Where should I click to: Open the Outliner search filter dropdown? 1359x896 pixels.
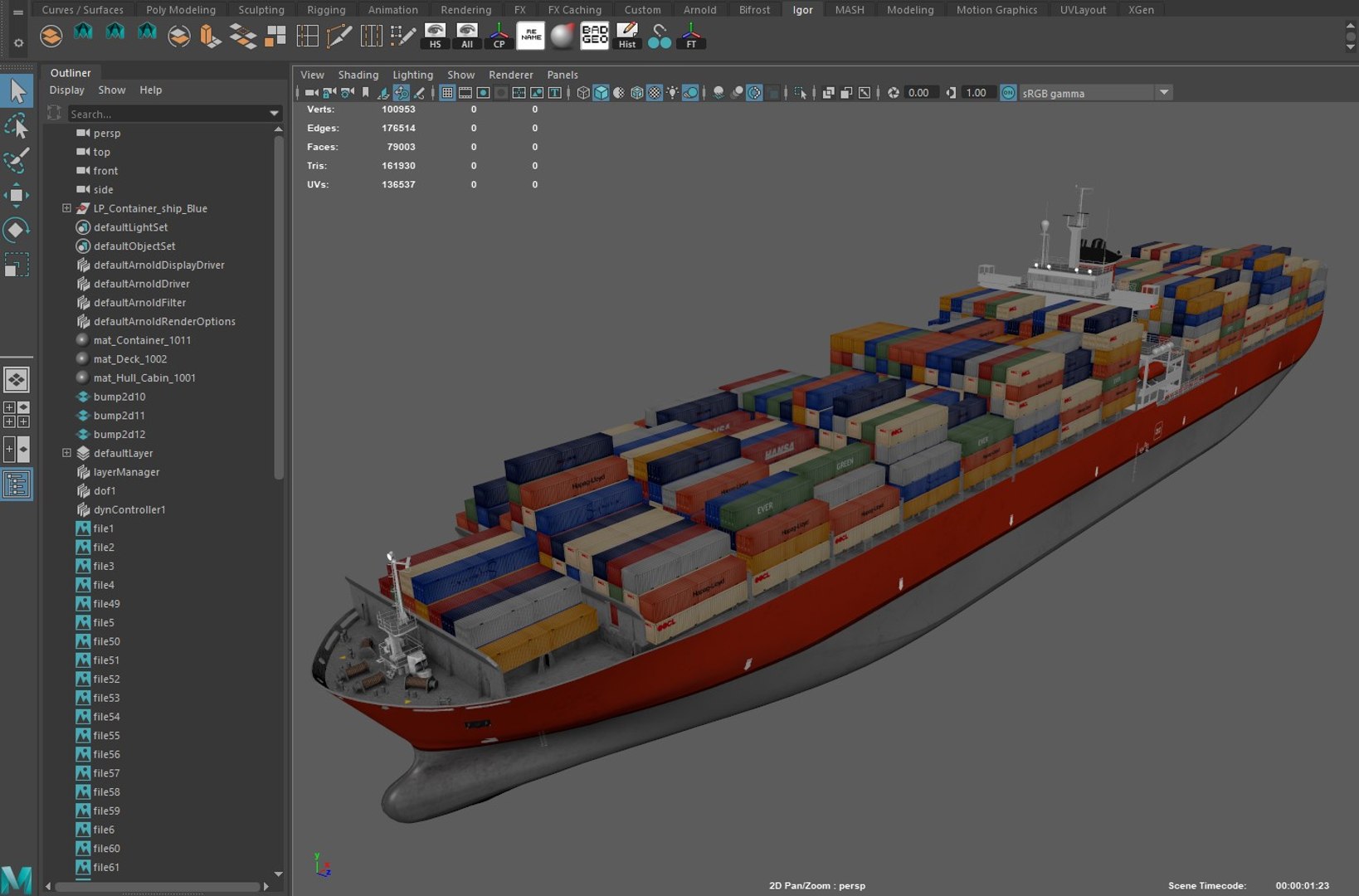point(274,114)
